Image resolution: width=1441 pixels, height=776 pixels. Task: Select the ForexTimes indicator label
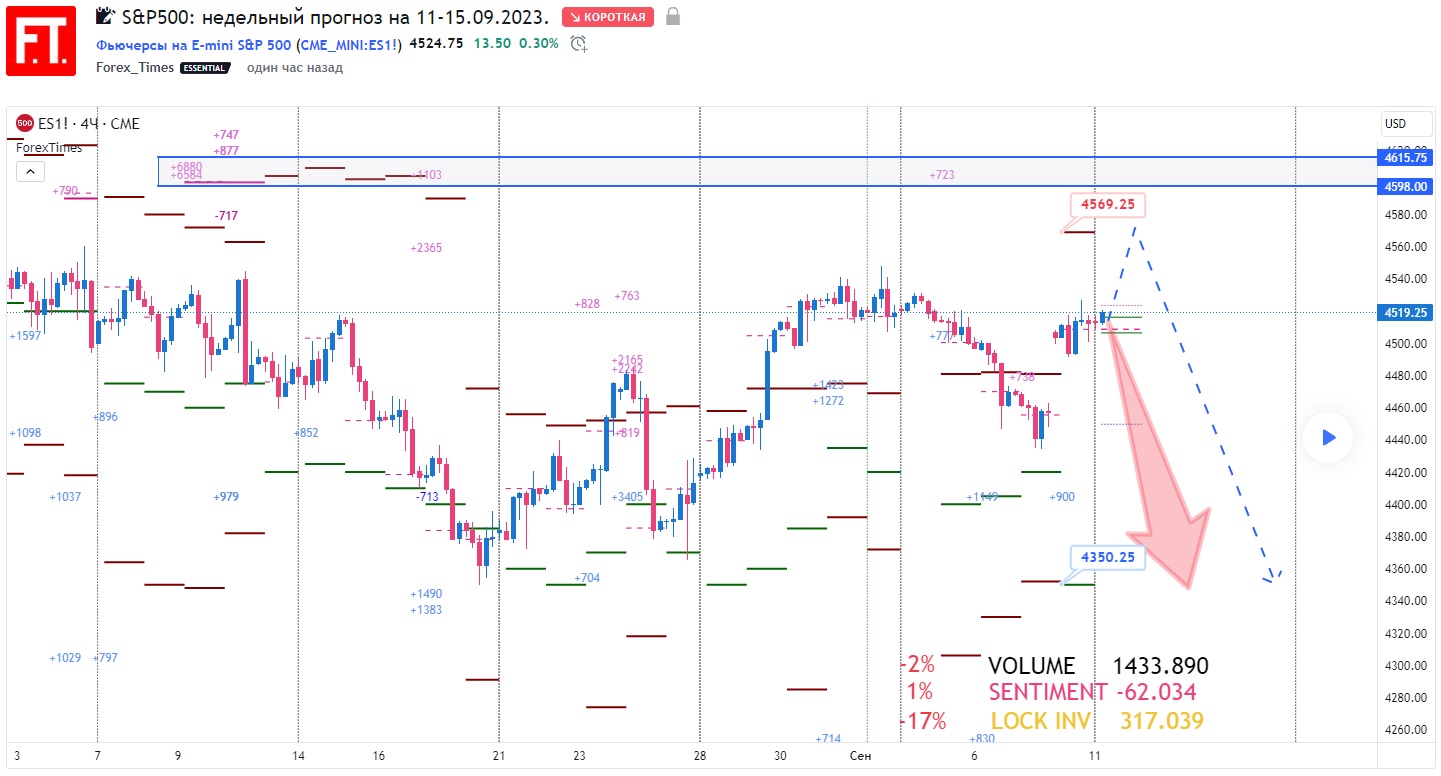coord(49,147)
